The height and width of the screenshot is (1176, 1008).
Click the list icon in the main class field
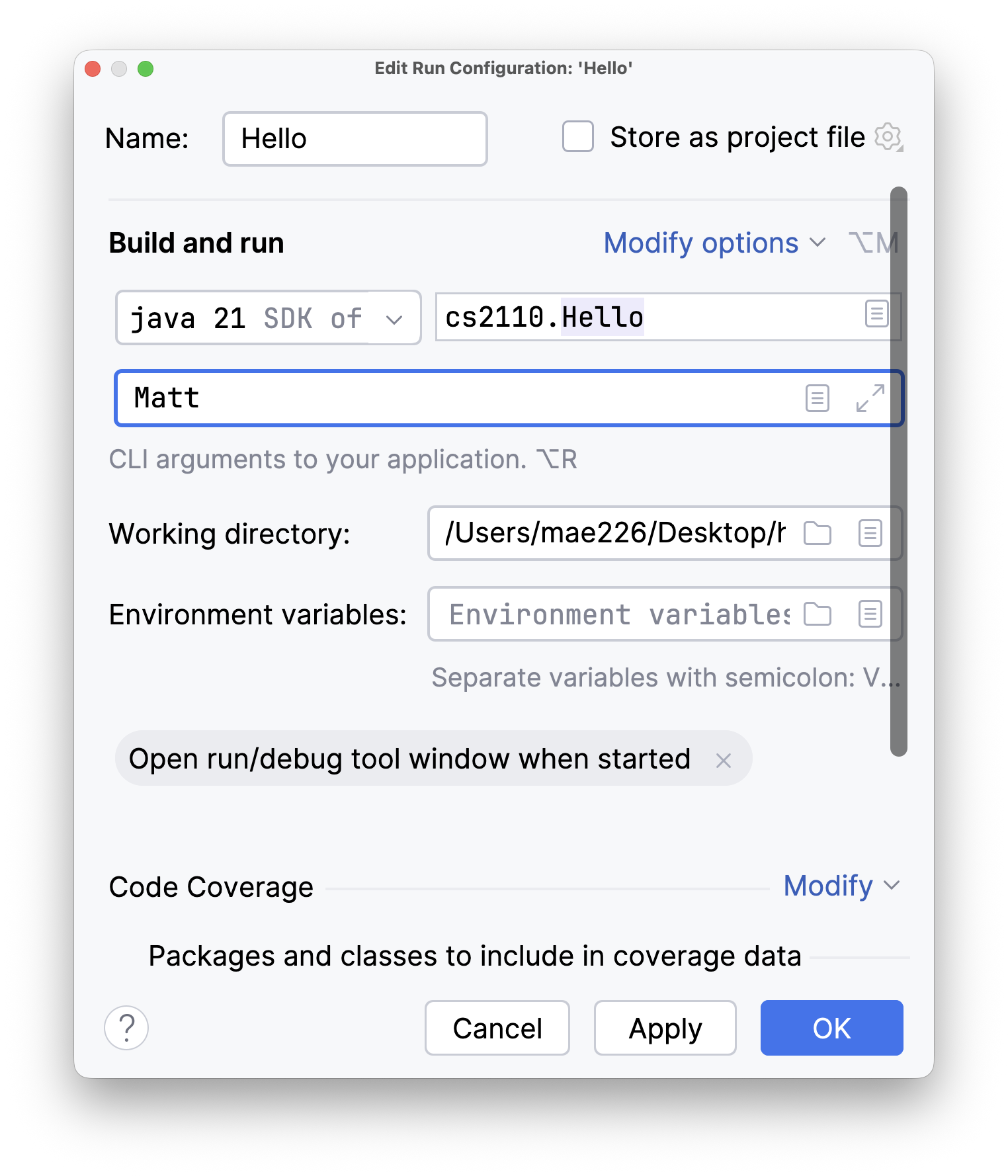(x=876, y=314)
